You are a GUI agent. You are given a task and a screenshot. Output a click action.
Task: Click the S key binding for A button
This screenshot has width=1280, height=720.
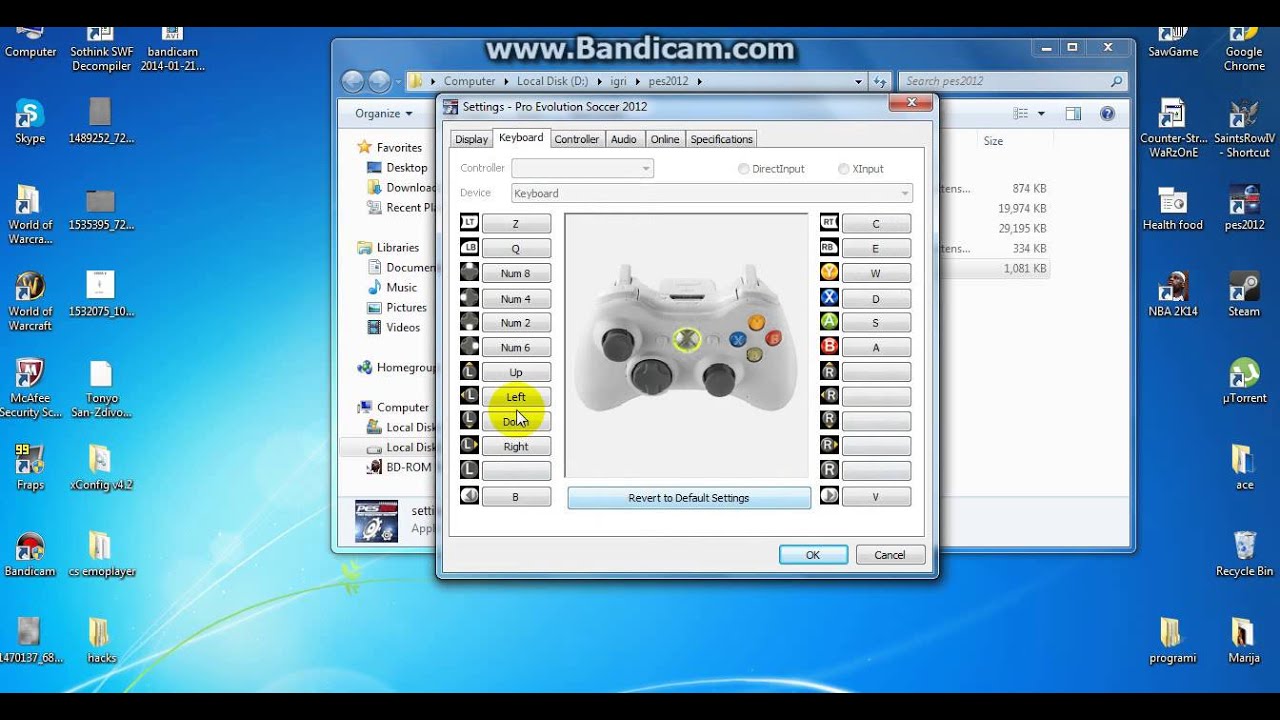(876, 323)
